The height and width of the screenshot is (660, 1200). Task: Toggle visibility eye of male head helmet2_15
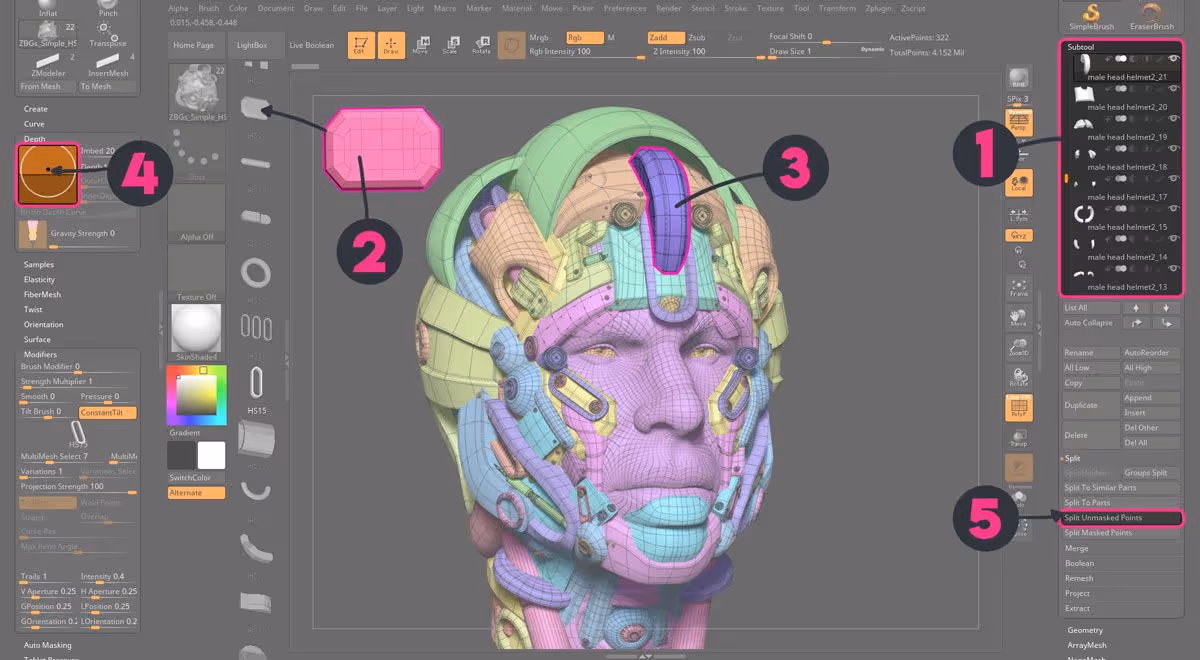click(x=1174, y=209)
